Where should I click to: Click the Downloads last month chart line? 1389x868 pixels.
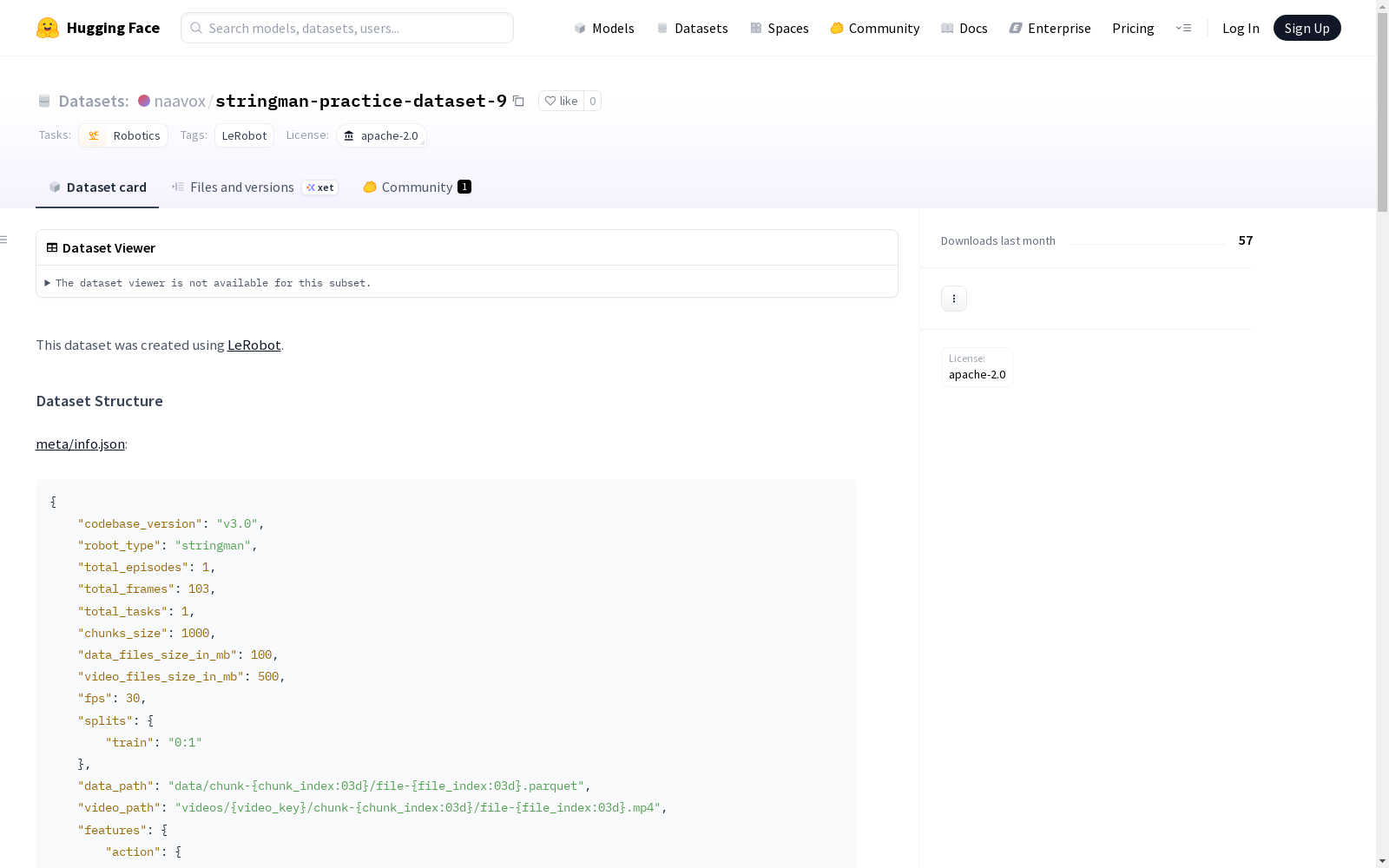[1147, 244]
